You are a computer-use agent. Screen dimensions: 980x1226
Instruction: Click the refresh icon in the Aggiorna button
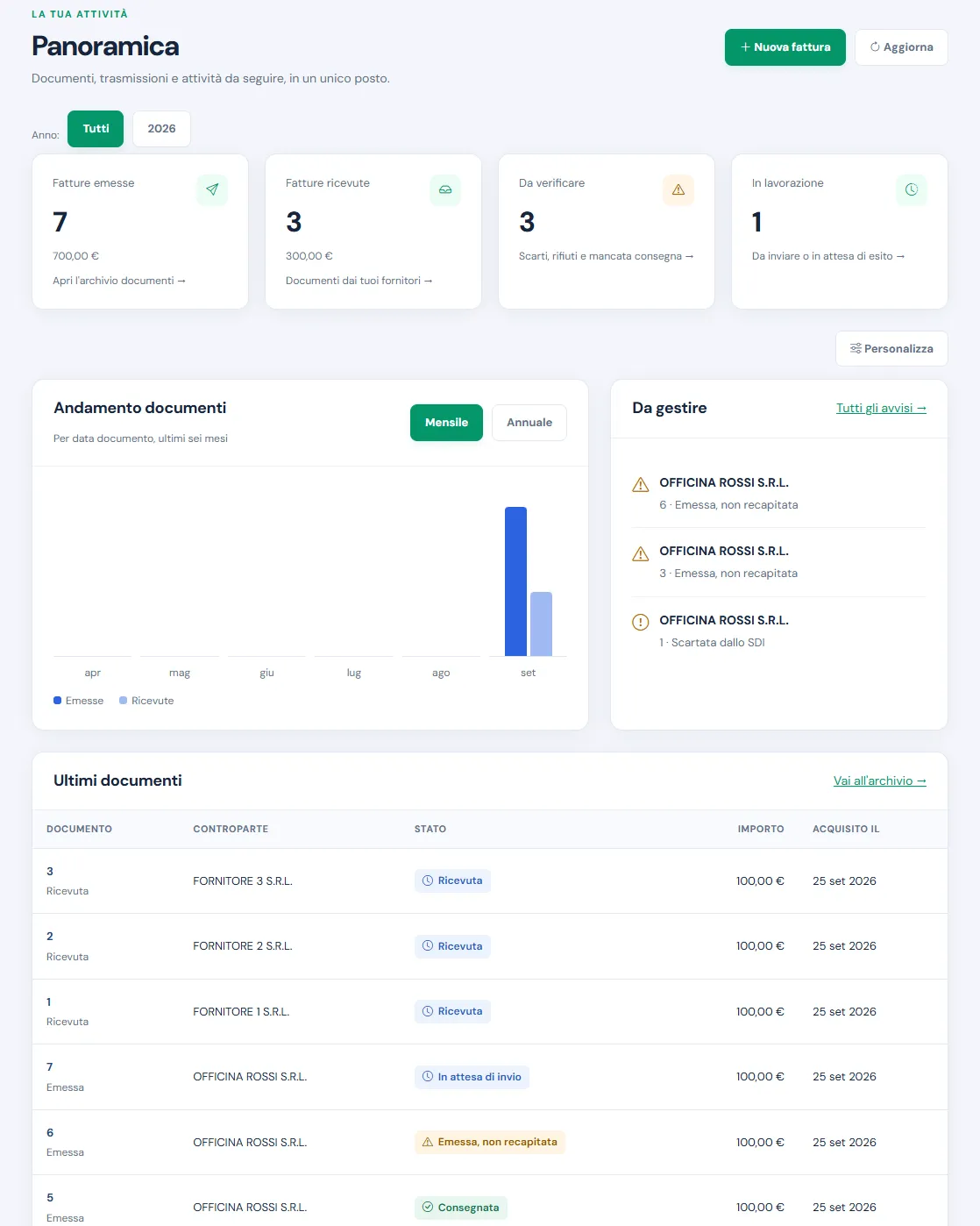tap(875, 47)
